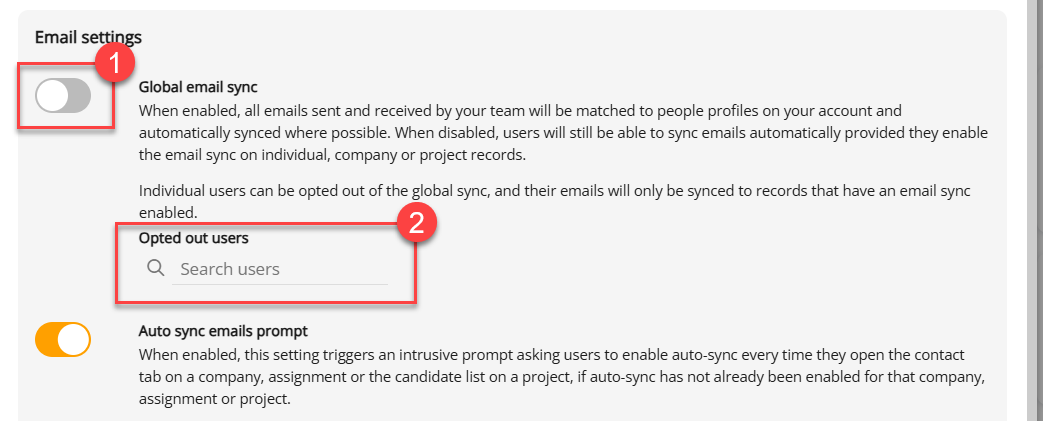
Task: Click the underline beneath Search users placeholder
Action: (x=279, y=285)
